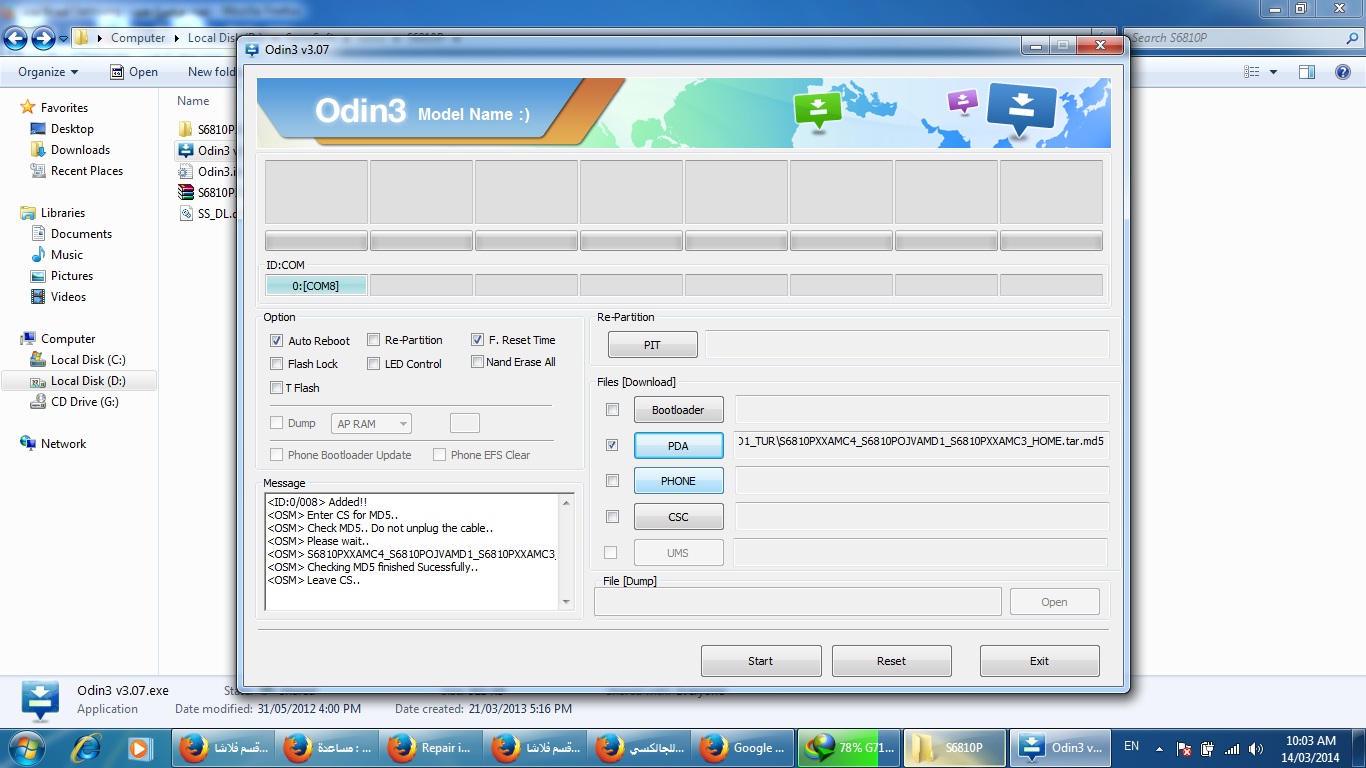Toggle the F. Reset Time checkbox
1366x768 pixels.
point(478,340)
